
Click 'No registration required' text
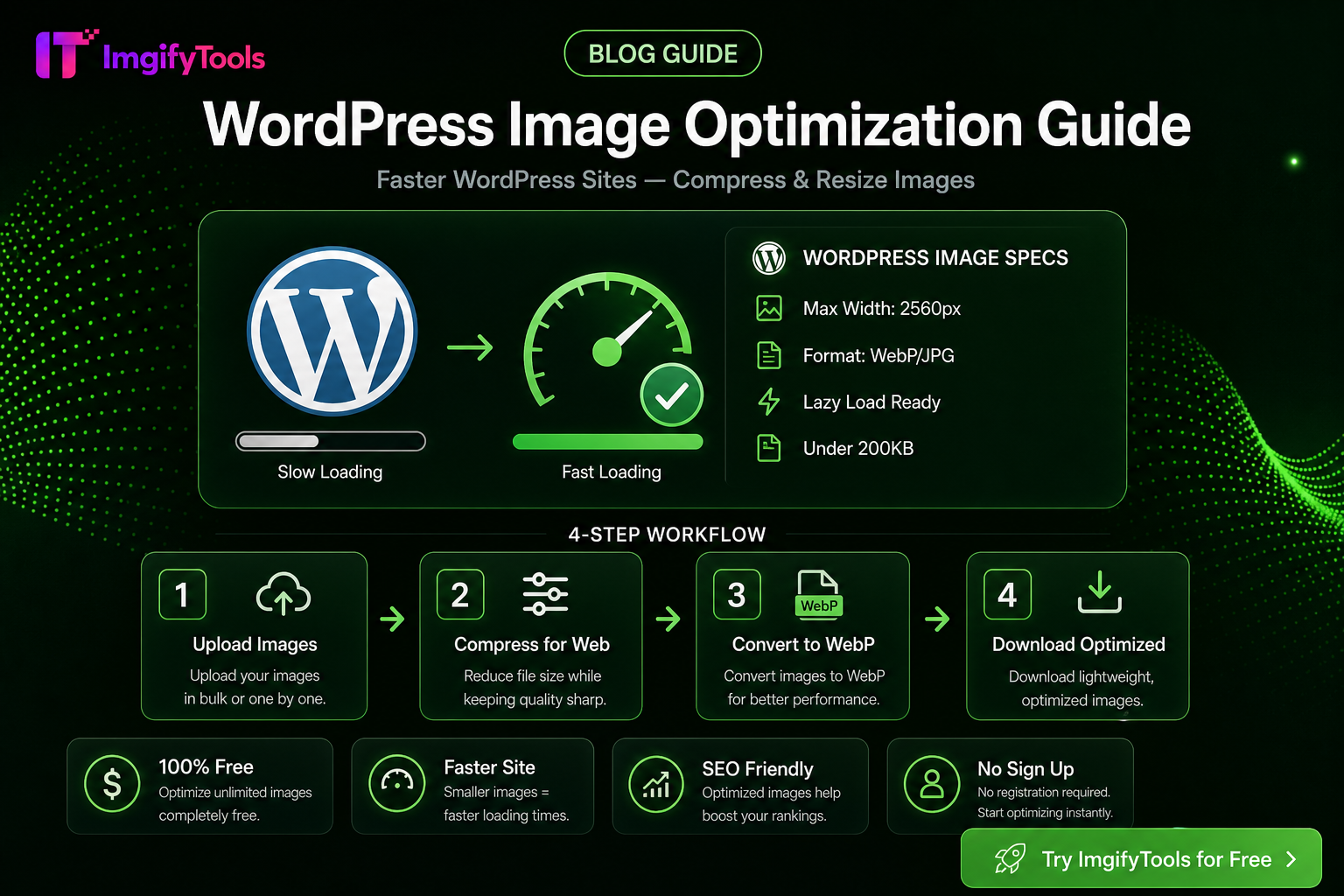[1044, 793]
